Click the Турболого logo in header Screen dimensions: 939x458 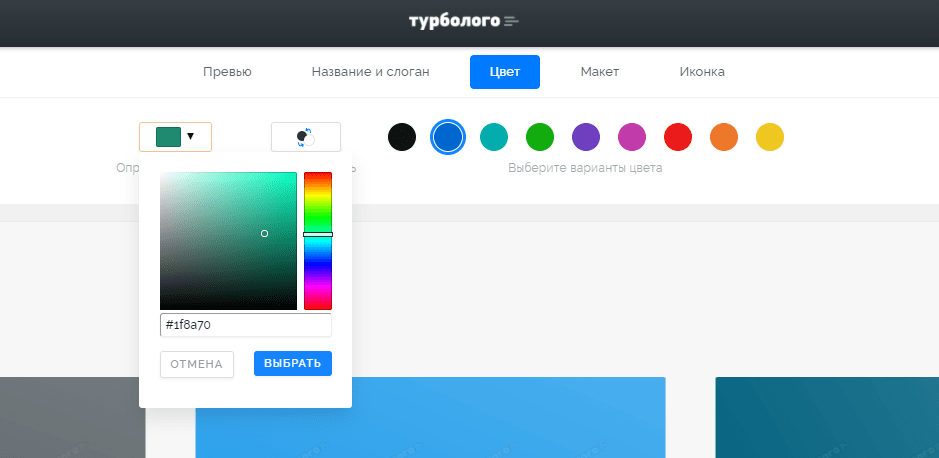pos(464,22)
